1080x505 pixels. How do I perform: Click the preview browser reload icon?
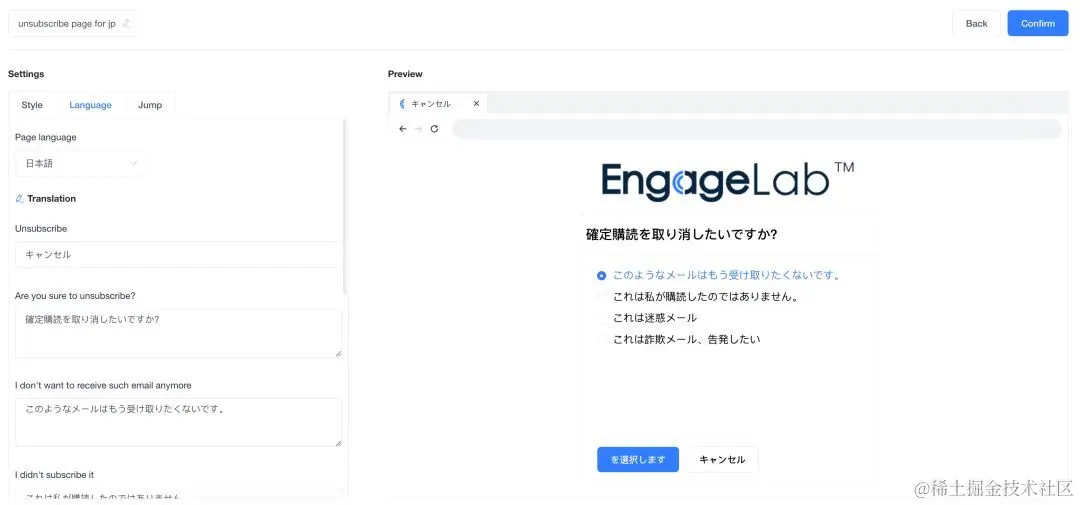point(434,129)
